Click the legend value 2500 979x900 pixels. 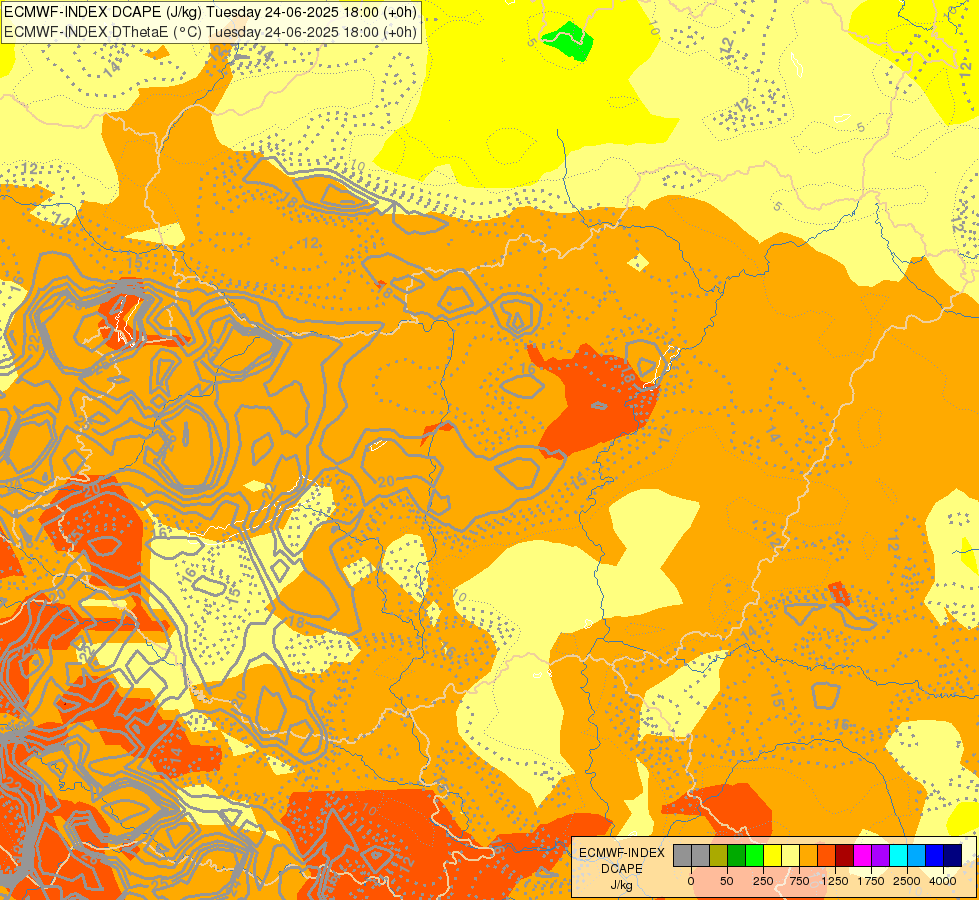tap(907, 881)
